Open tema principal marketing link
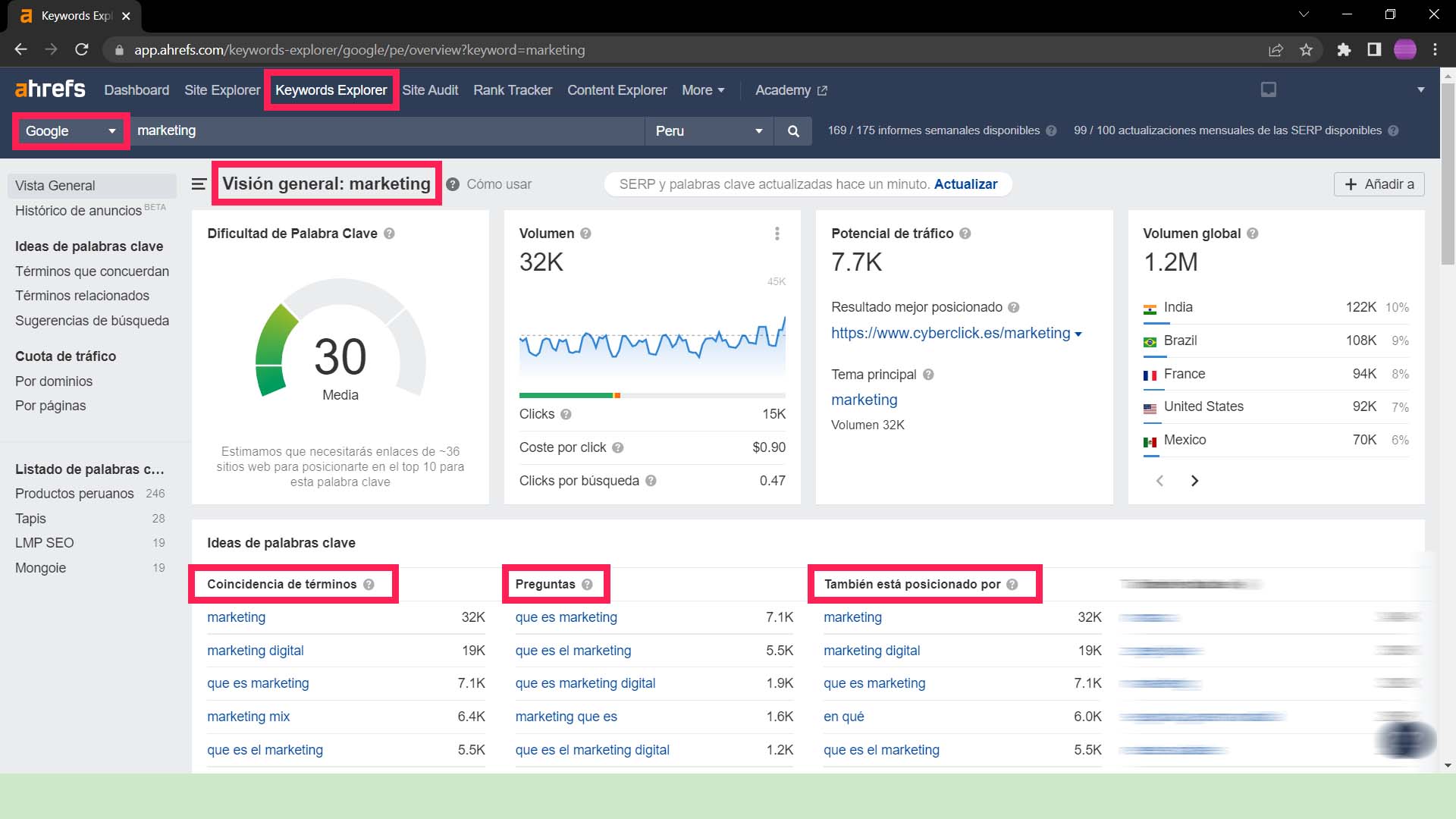 pos(864,400)
